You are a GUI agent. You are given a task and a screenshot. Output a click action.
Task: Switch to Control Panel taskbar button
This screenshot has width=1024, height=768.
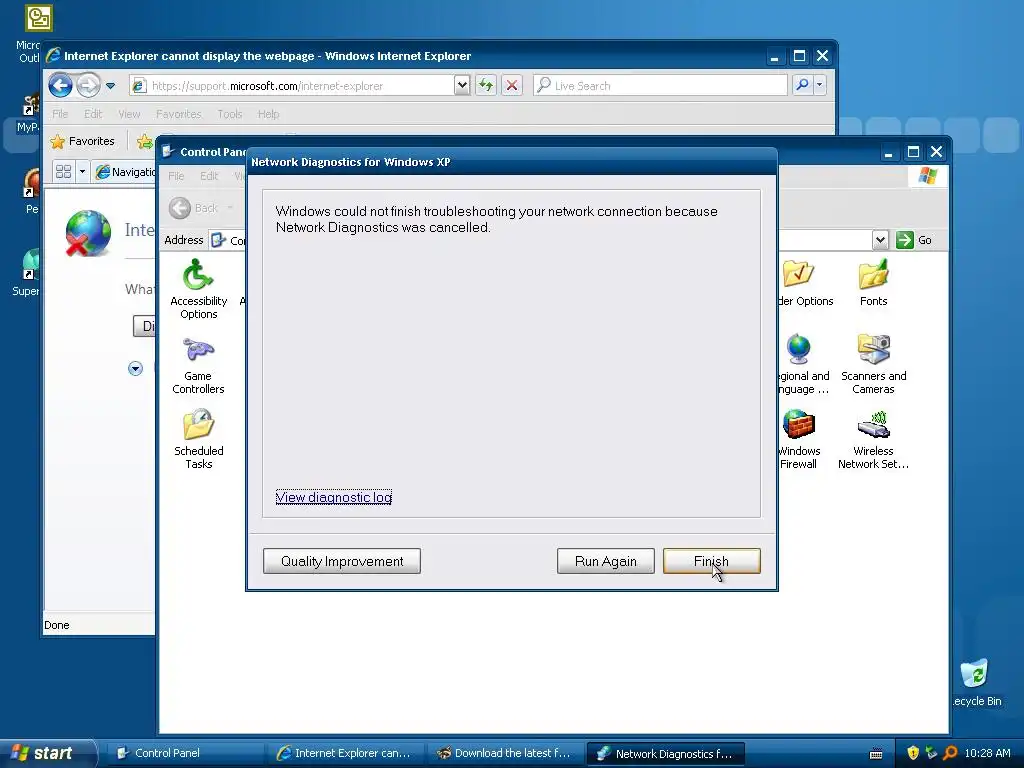[x=185, y=753]
